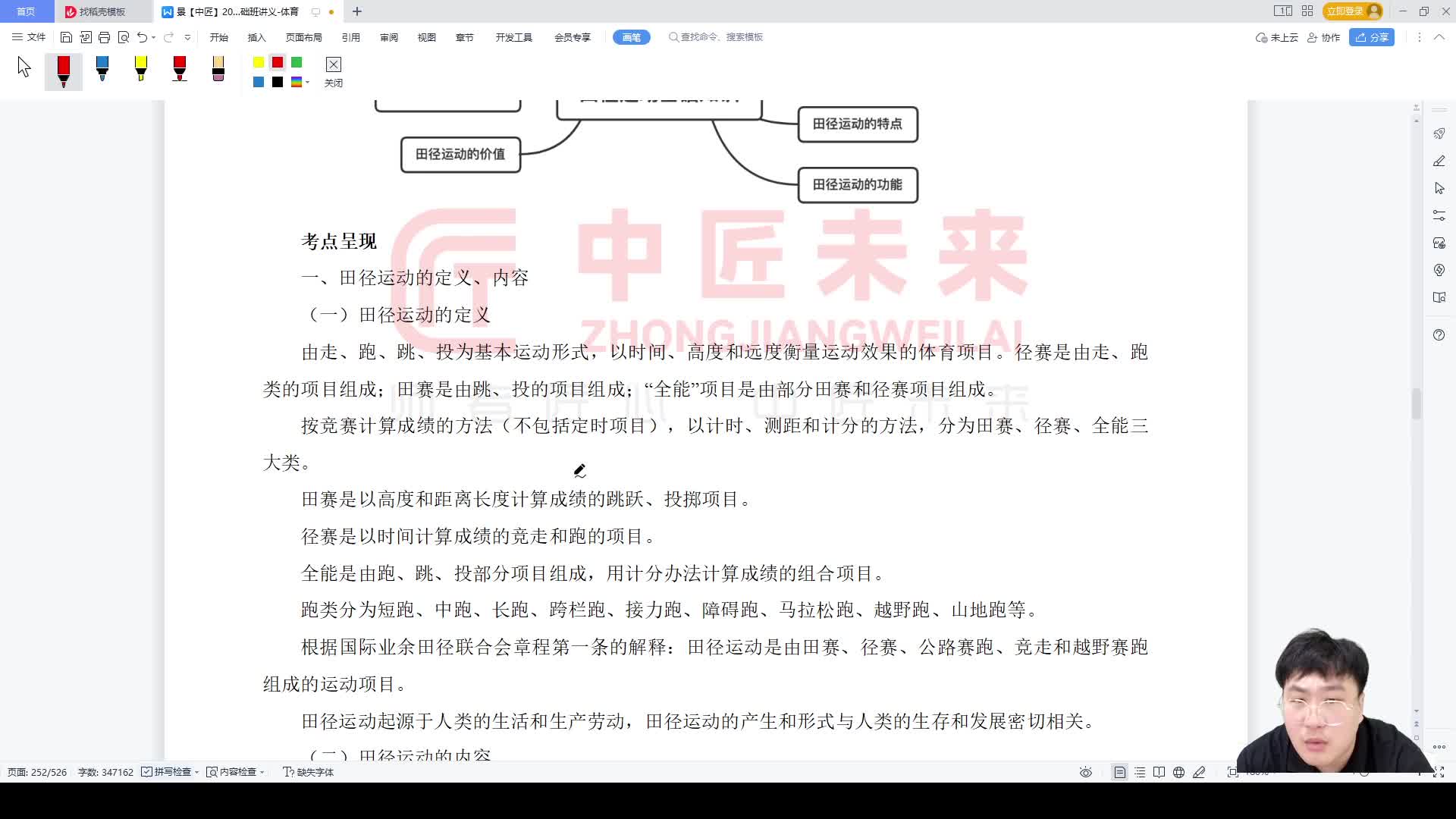Screen dimensions: 1456x819
Task: Click the 查找命令 search box
Action: (x=714, y=36)
